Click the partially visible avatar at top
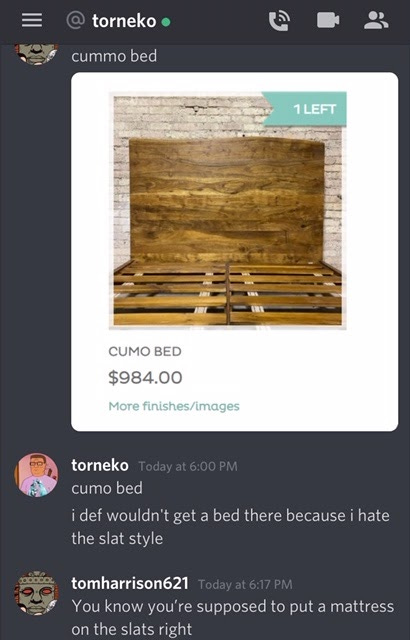The width and height of the screenshot is (410, 640). (x=36, y=54)
